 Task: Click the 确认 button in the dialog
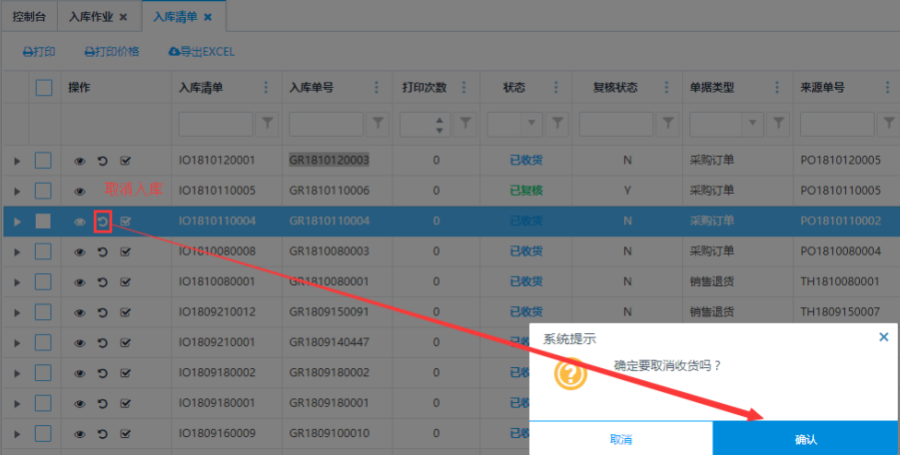pos(805,439)
